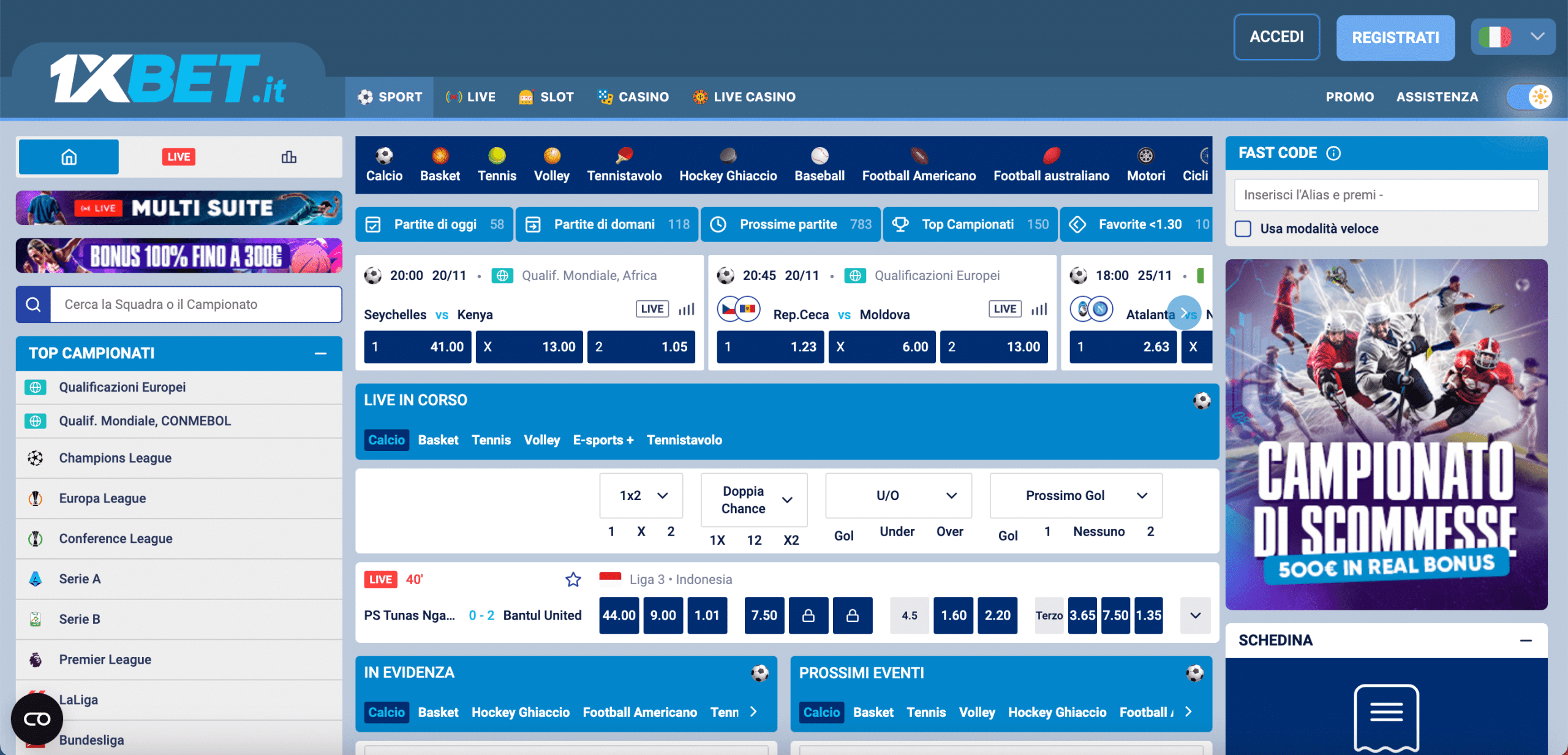Screen dimensions: 1568x755
Task: Select the Hockey Ghiaccio puck icon
Action: (x=728, y=156)
